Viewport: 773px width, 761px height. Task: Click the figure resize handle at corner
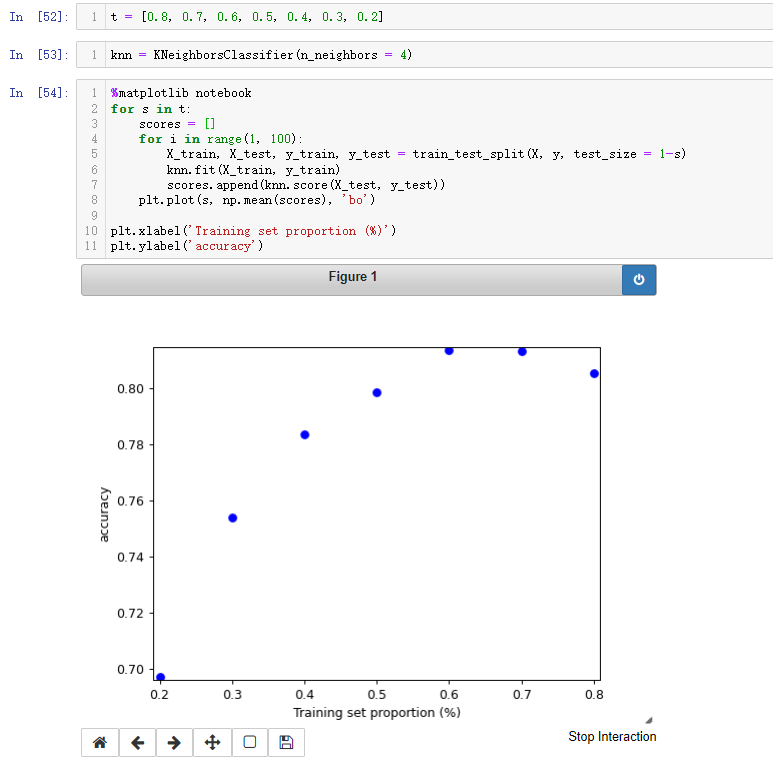click(649, 720)
